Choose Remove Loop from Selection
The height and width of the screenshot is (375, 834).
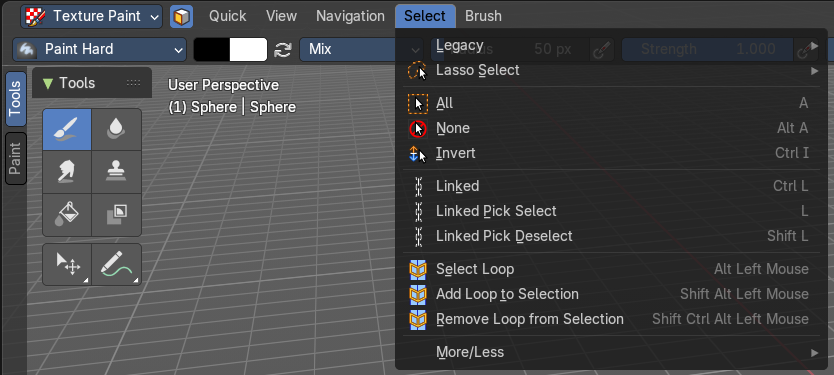pyautogui.click(x=612, y=319)
